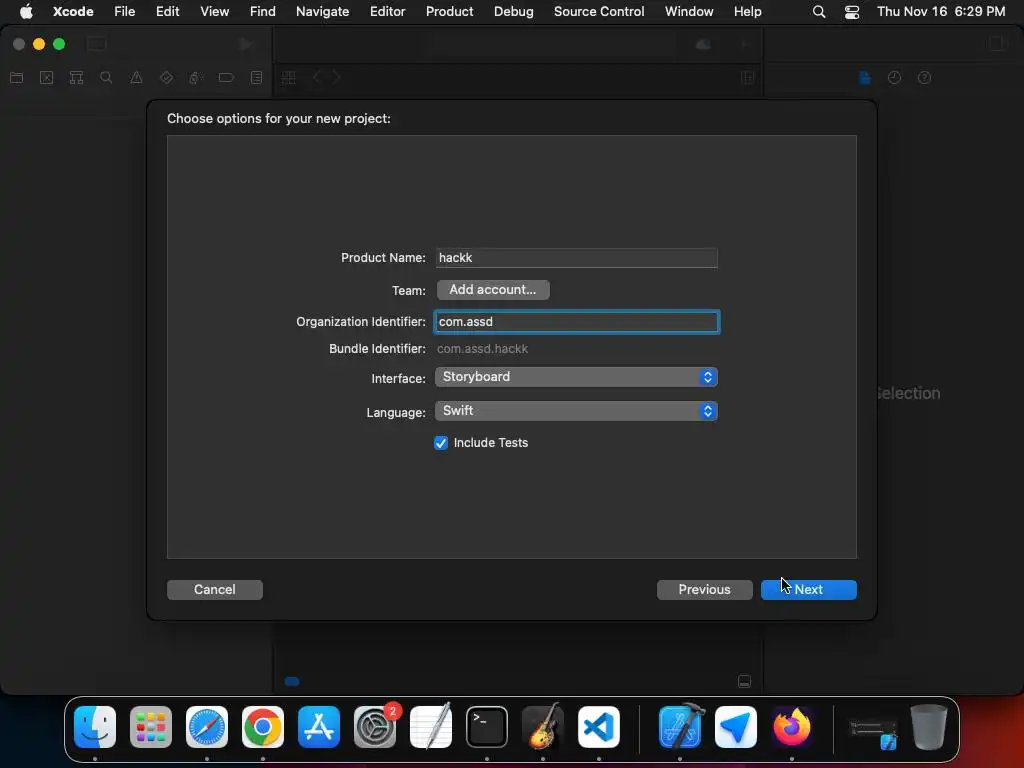
Task: Show the Report navigator icon
Action: [x=256, y=78]
